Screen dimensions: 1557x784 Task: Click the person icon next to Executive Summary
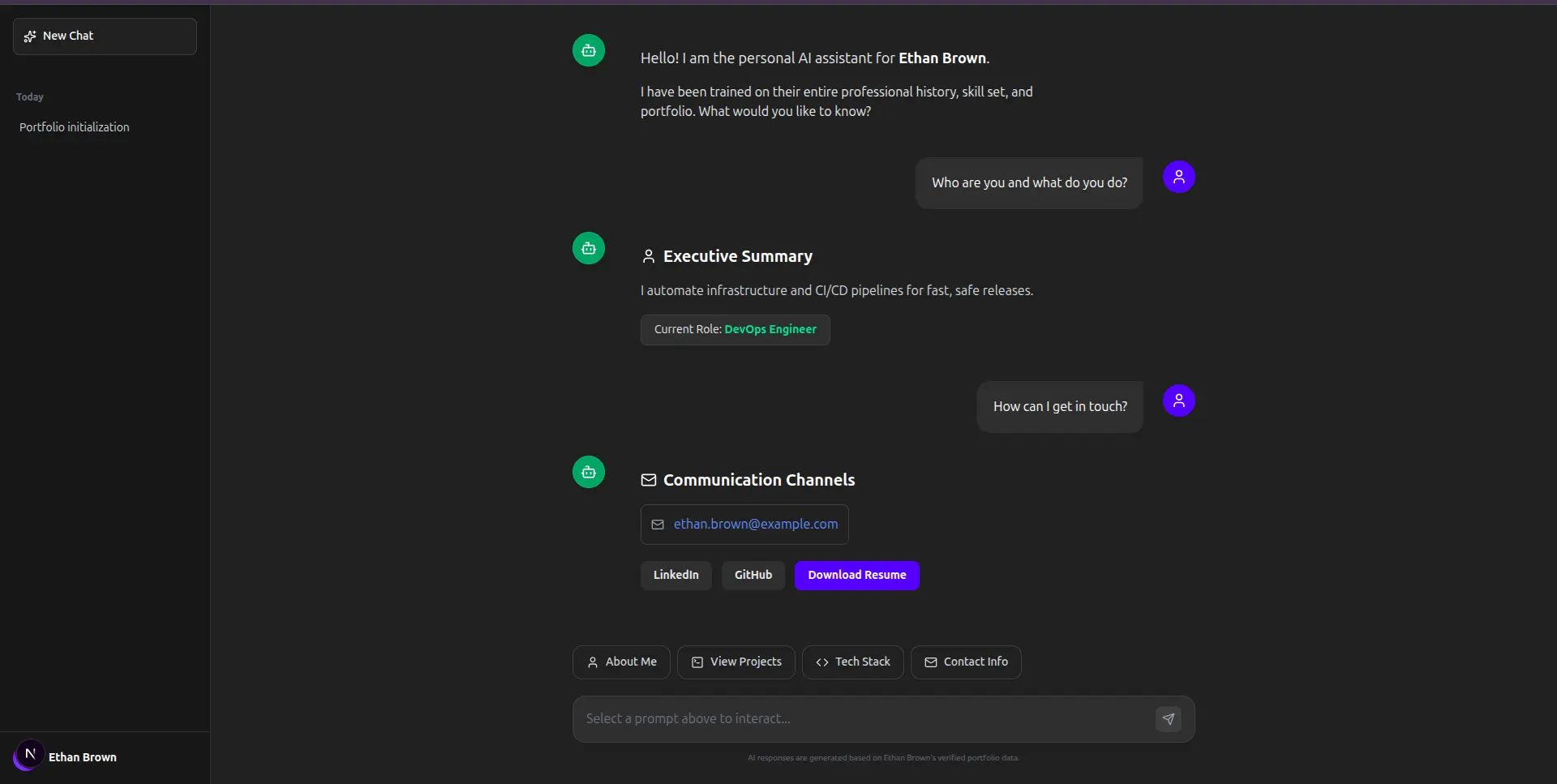click(649, 256)
